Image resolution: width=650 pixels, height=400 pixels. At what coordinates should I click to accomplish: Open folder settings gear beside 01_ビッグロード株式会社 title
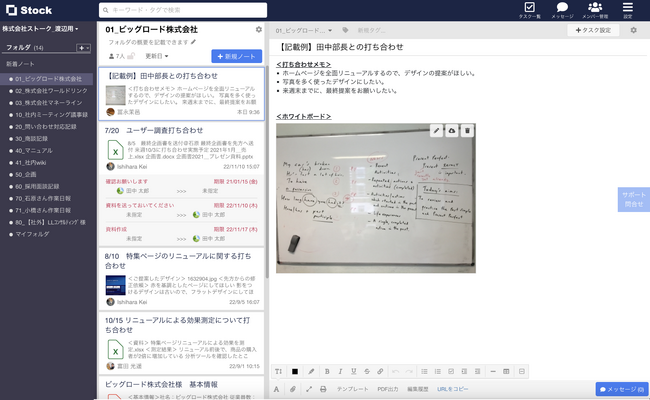[259, 29]
